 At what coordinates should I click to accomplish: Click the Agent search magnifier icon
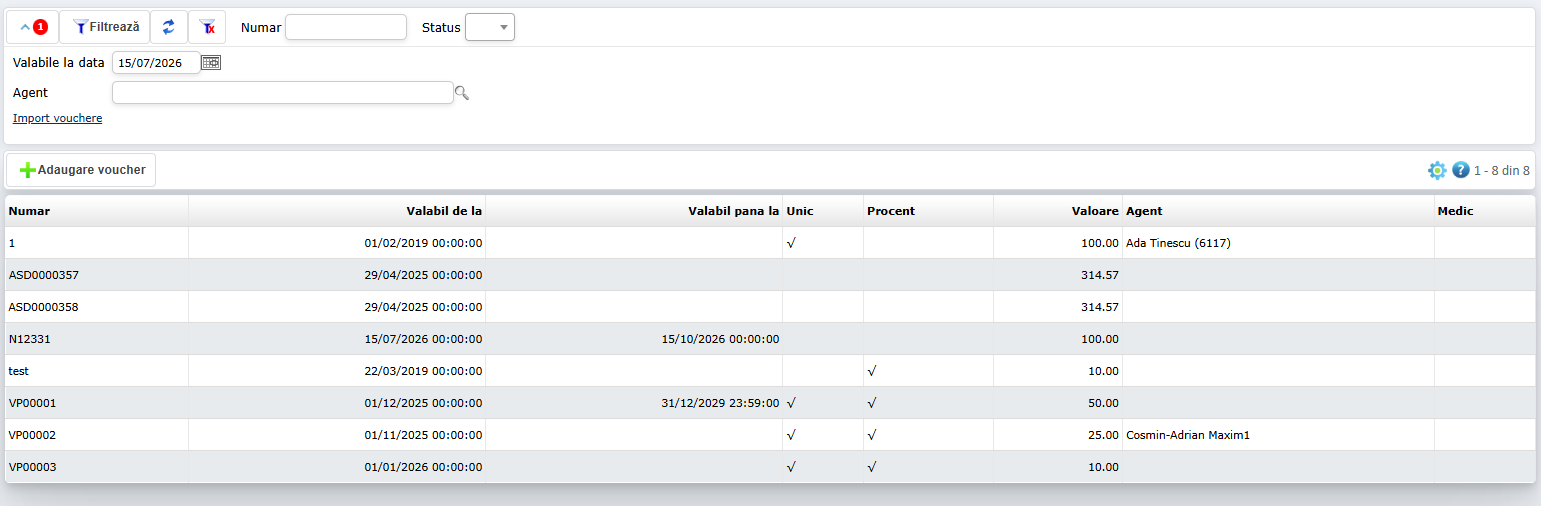(462, 93)
